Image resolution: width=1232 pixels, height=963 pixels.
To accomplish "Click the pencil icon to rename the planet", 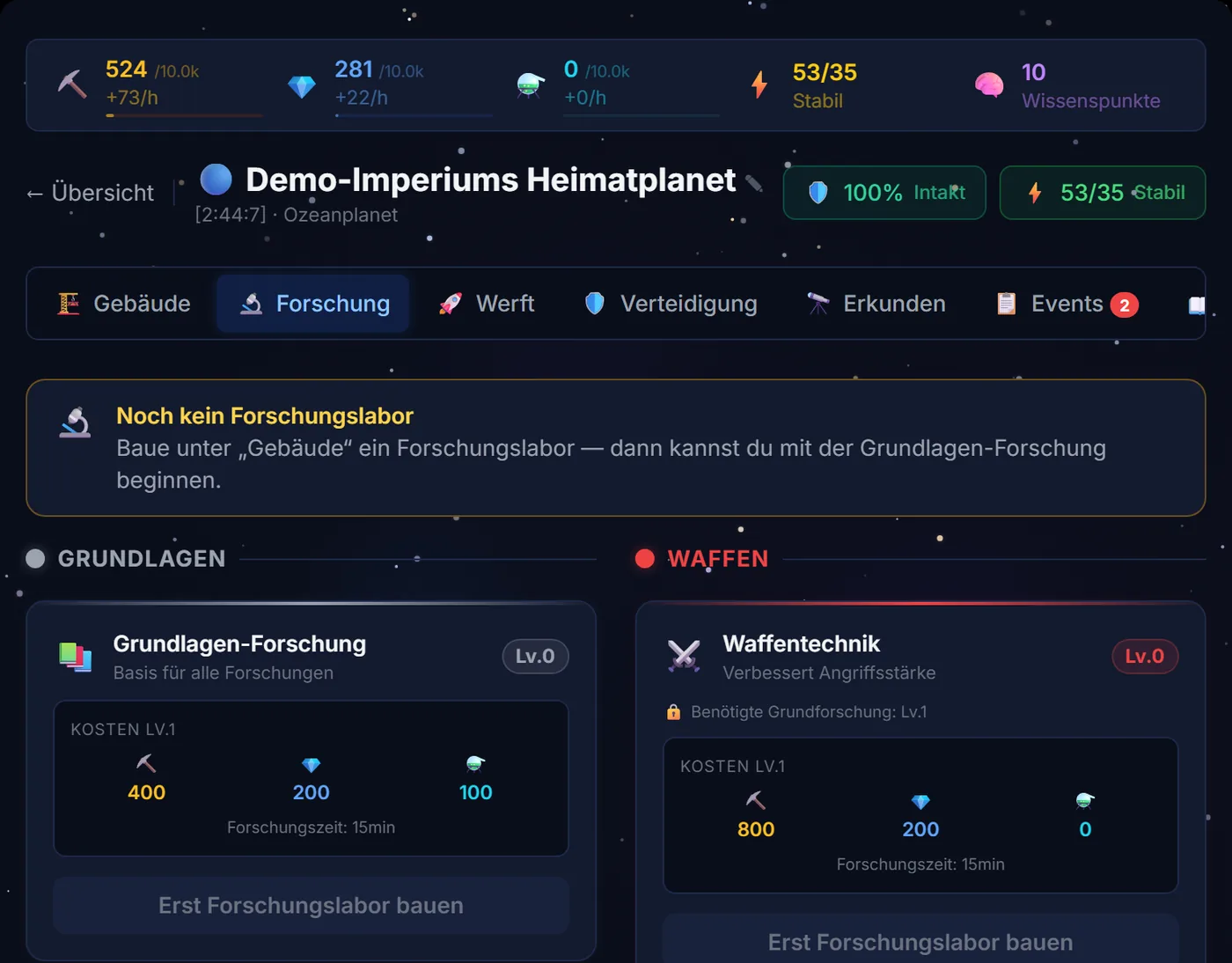I will [753, 182].
